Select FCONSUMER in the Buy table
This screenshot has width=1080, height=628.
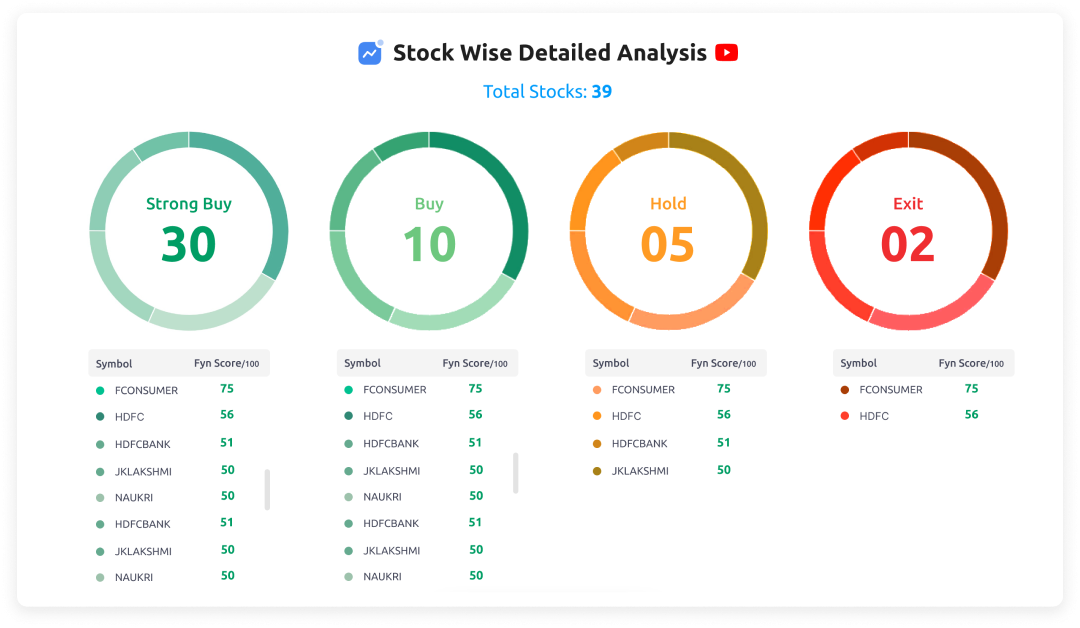[395, 390]
